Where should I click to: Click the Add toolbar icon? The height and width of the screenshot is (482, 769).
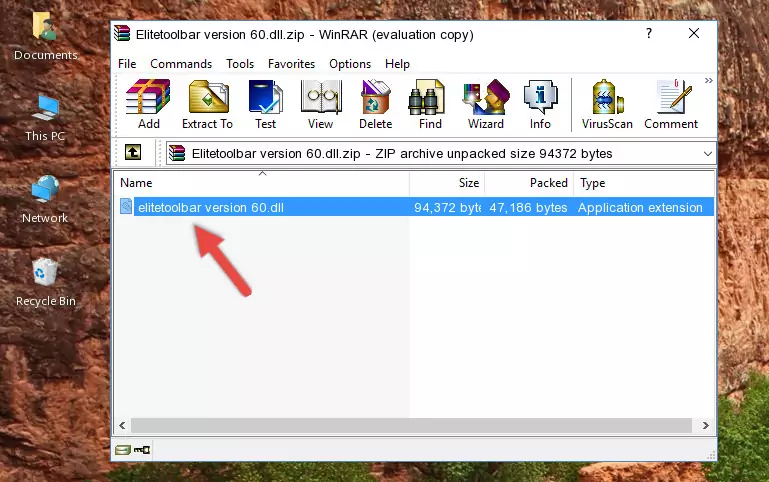click(x=148, y=104)
